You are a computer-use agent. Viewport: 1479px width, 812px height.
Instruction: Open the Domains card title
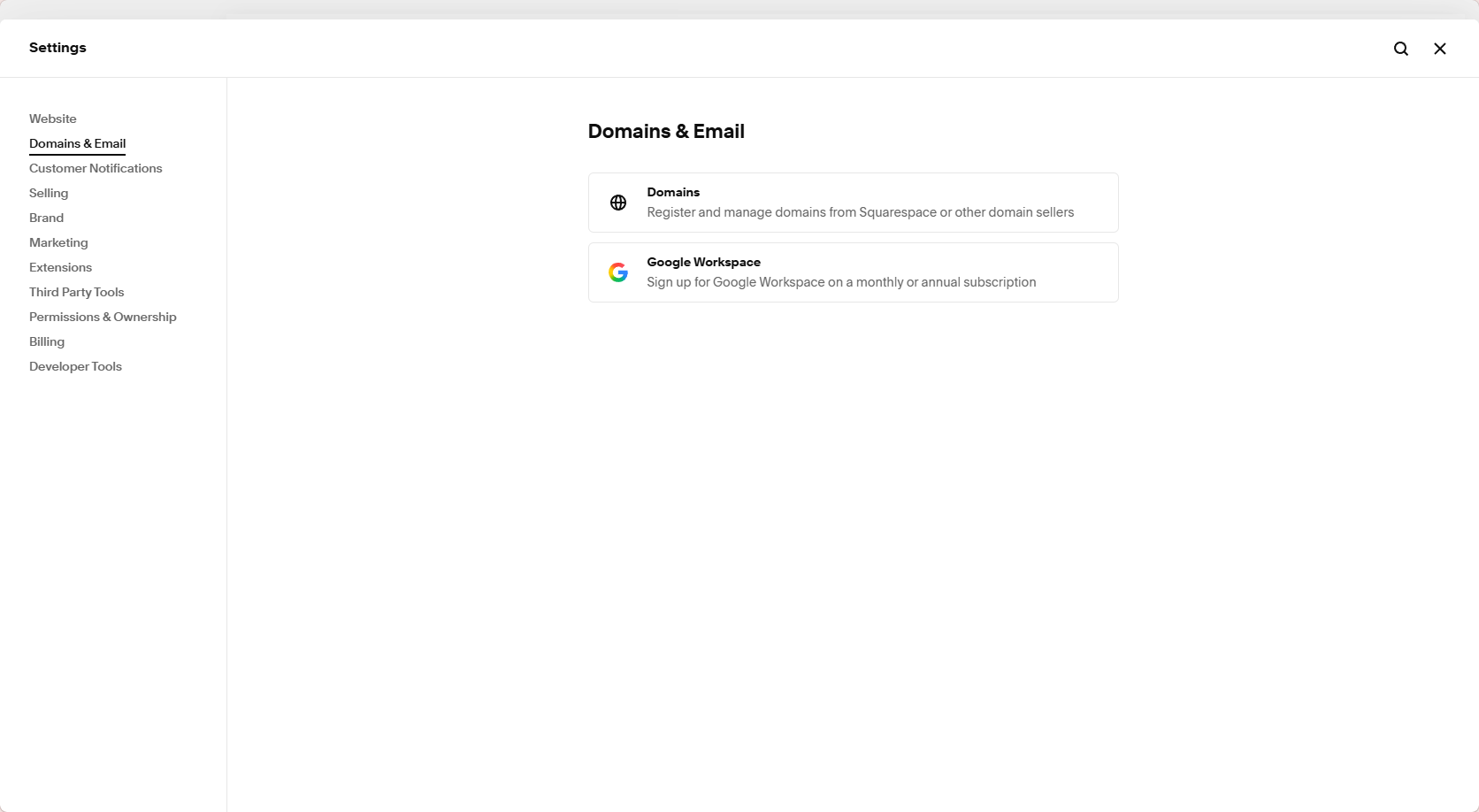673,192
